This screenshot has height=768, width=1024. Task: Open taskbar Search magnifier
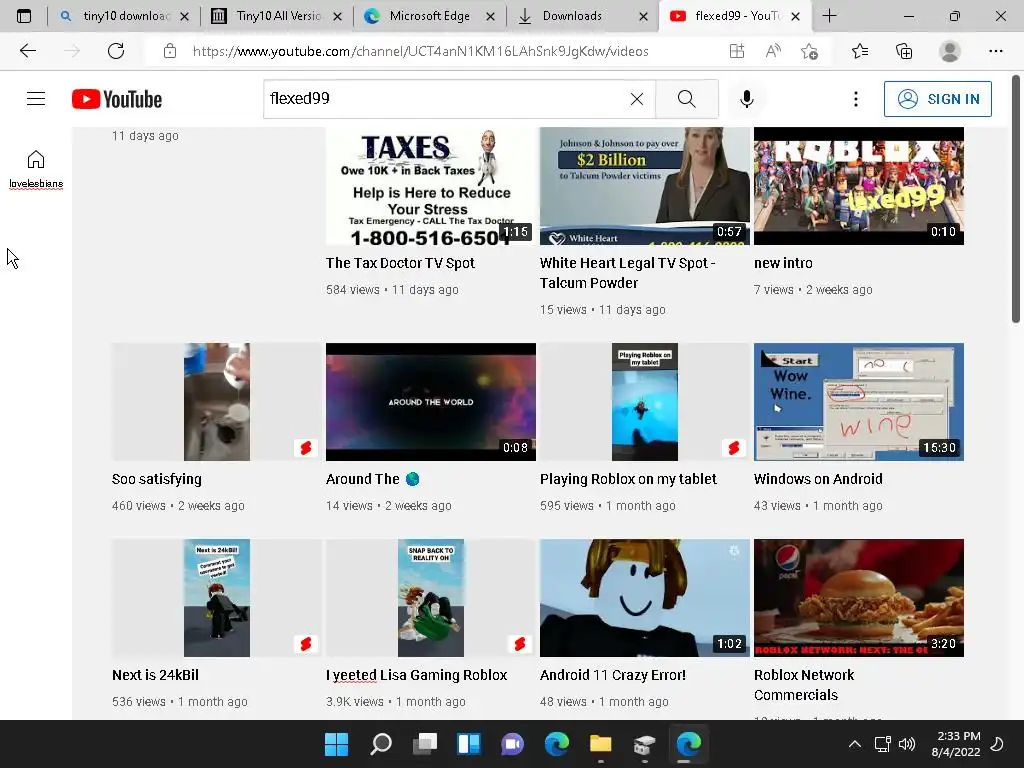click(381, 744)
